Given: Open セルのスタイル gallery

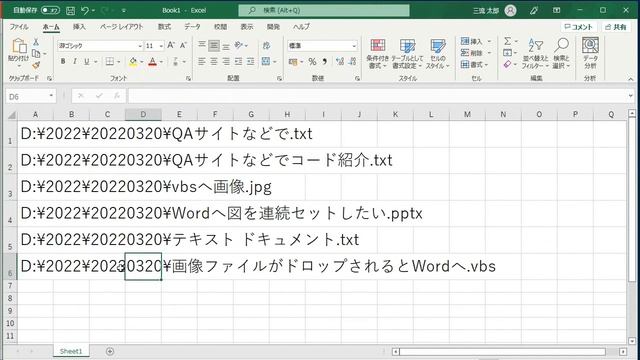Looking at the screenshot, I should 438,53.
